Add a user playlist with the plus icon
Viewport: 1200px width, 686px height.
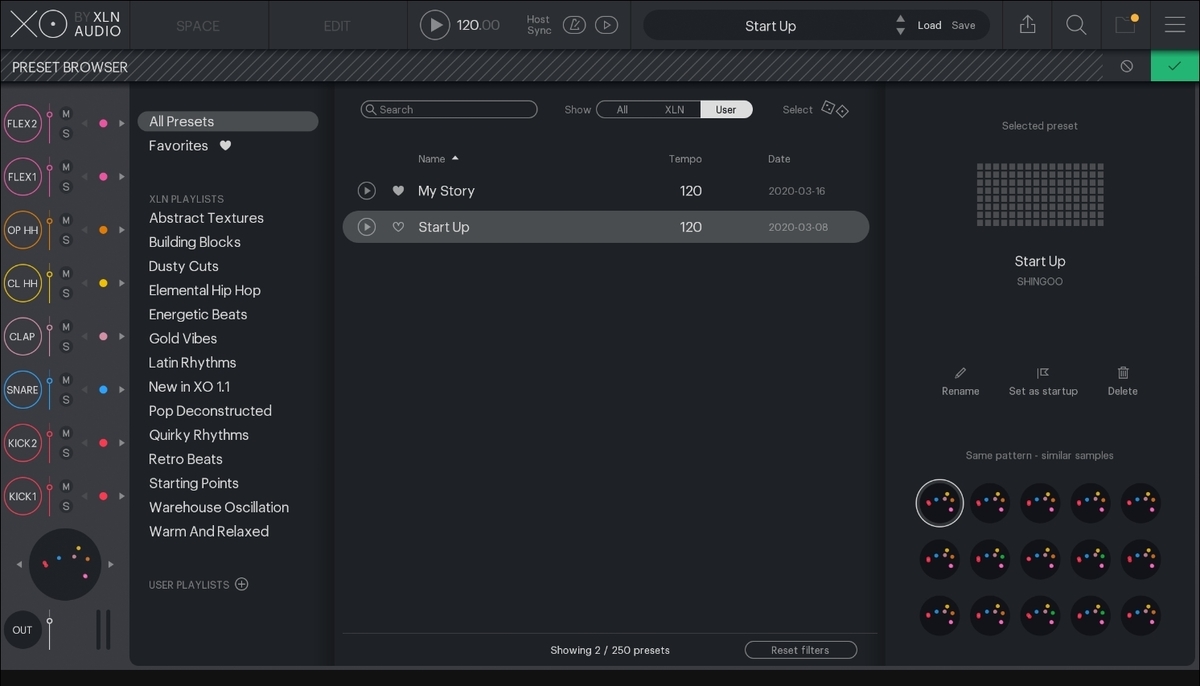pyautogui.click(x=241, y=584)
